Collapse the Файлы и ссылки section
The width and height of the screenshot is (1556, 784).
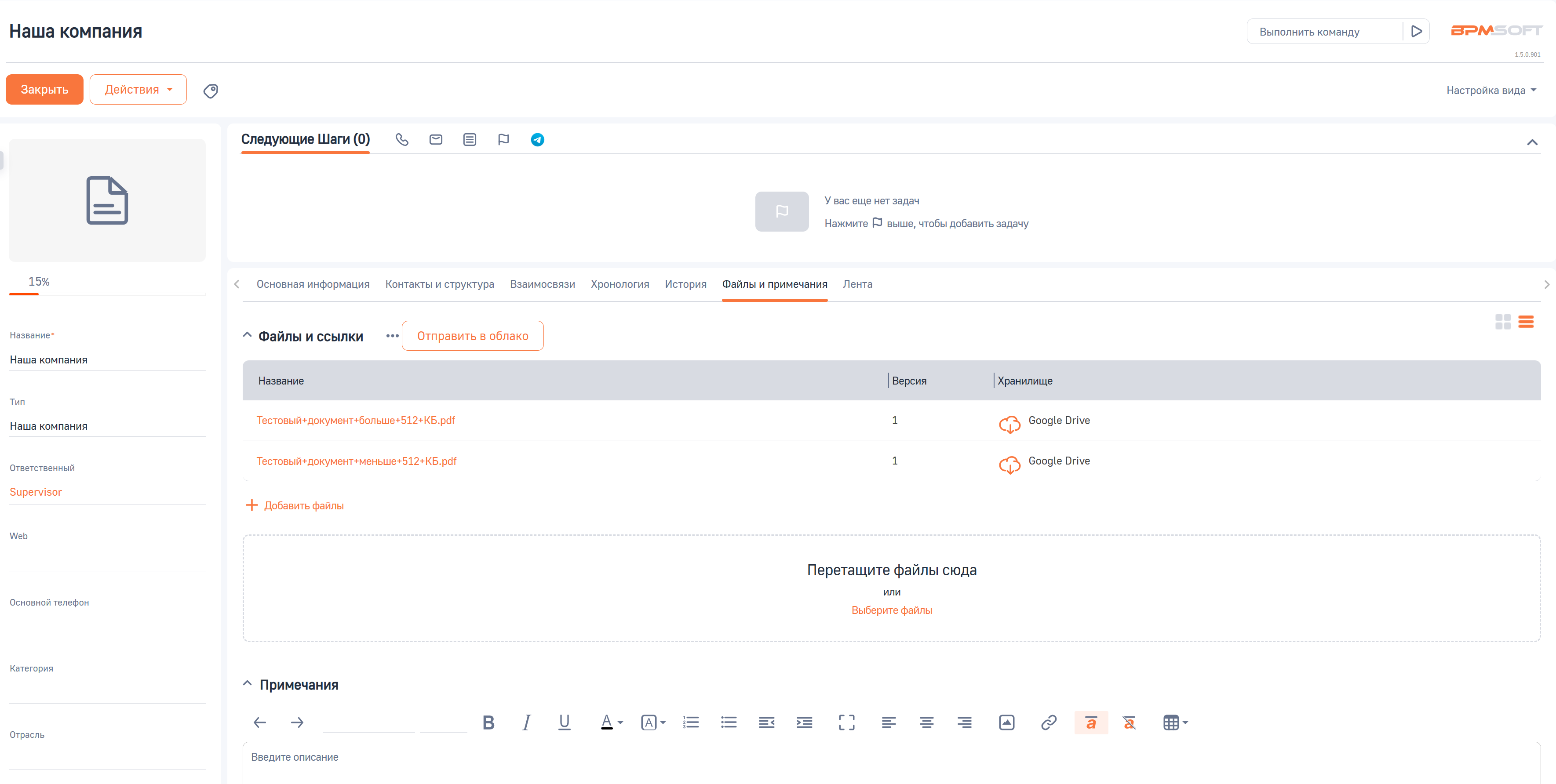pos(247,335)
